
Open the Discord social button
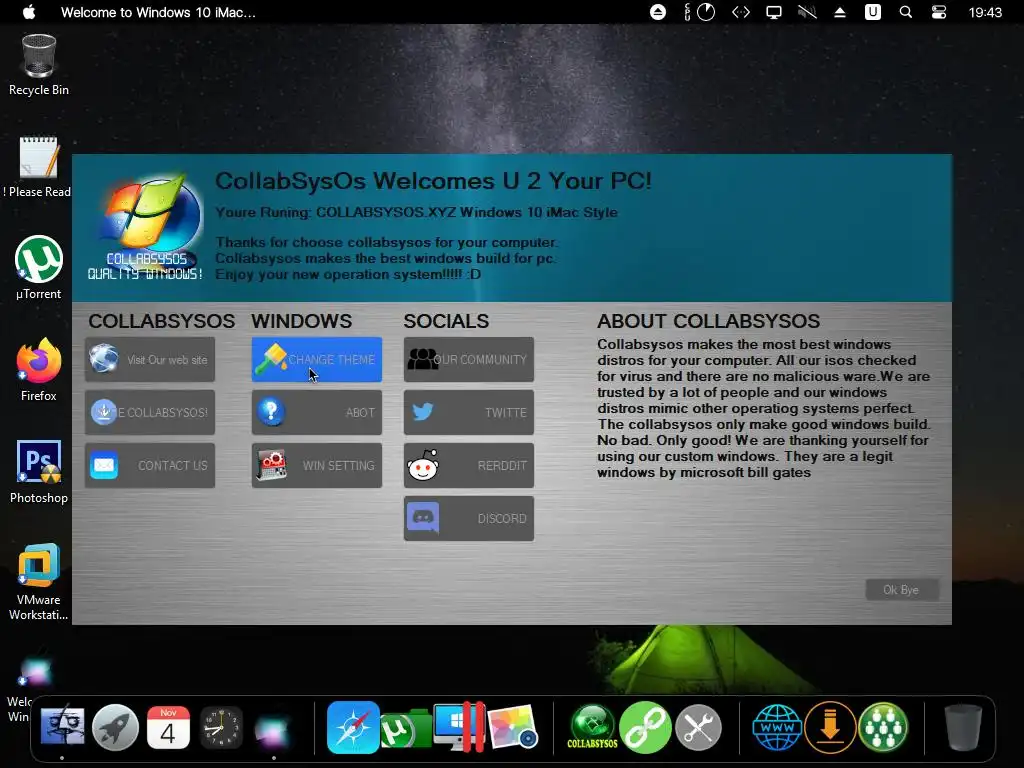coord(469,519)
